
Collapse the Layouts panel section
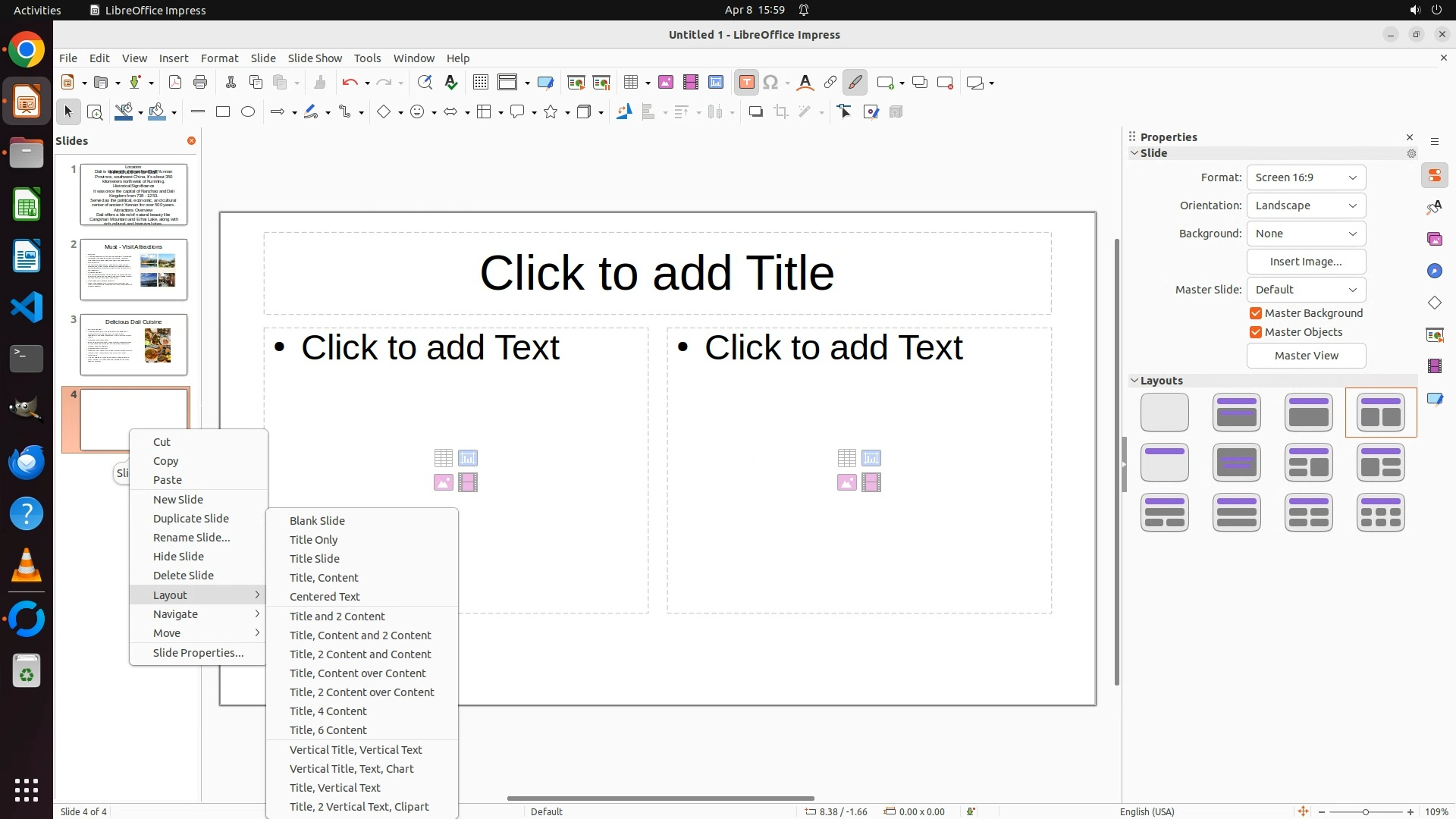coord(1134,381)
